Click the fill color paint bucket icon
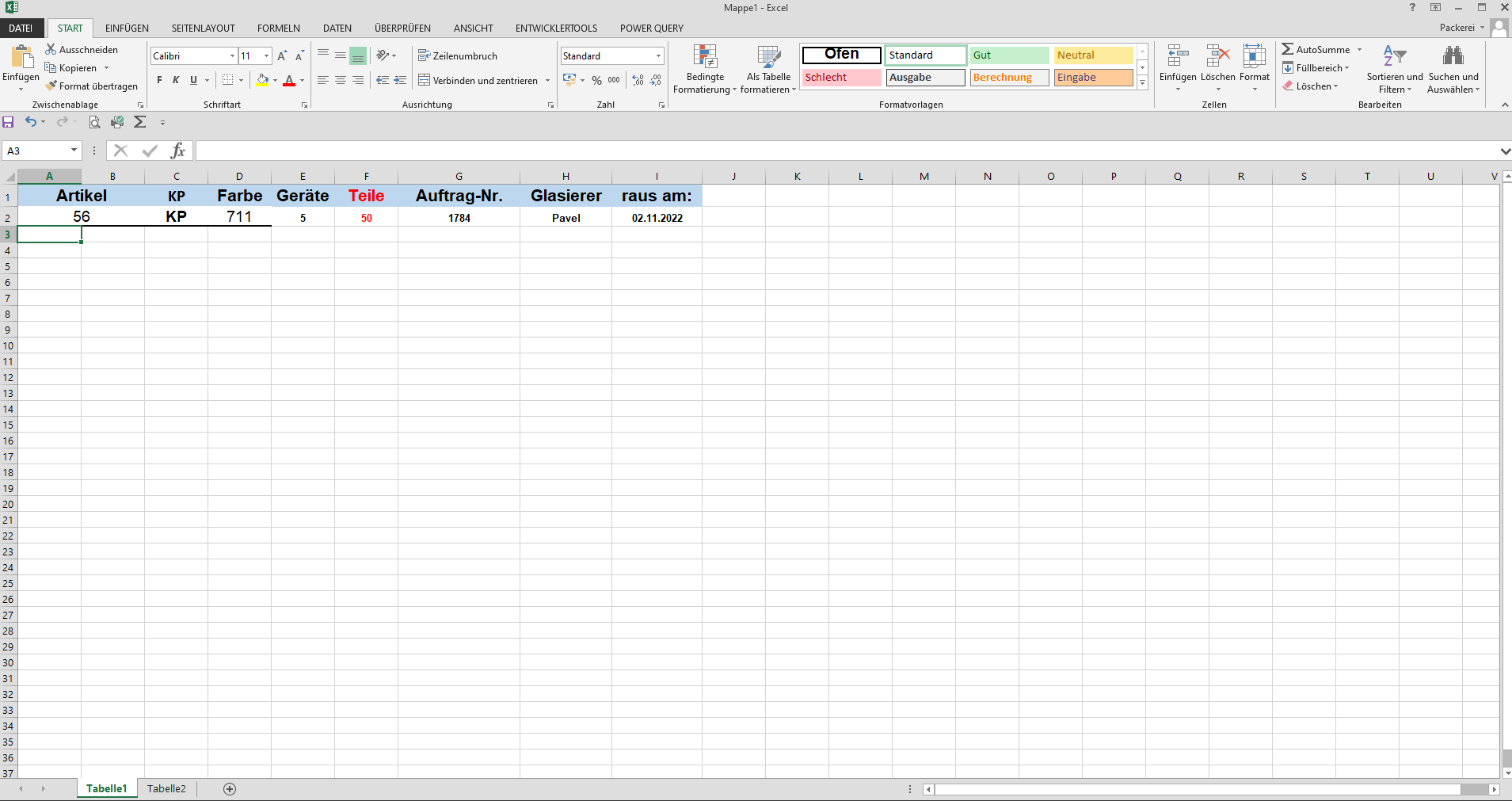The width and height of the screenshot is (1512, 801). point(262,80)
